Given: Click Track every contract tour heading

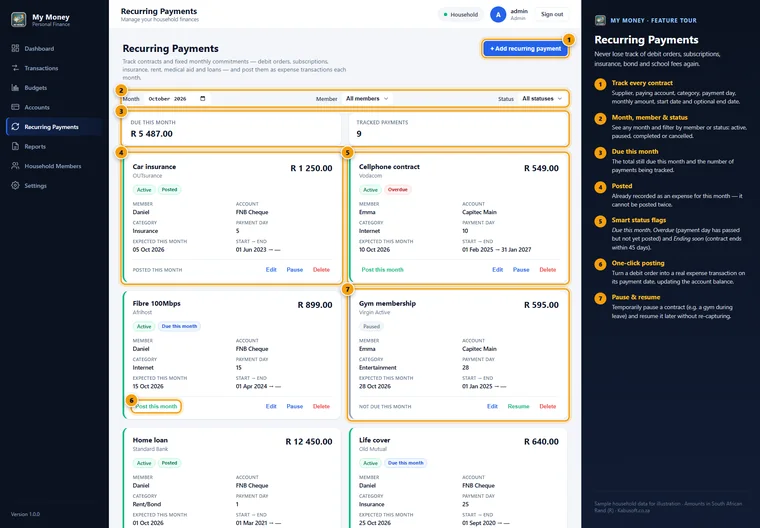Looking at the screenshot, I should click(x=642, y=83).
